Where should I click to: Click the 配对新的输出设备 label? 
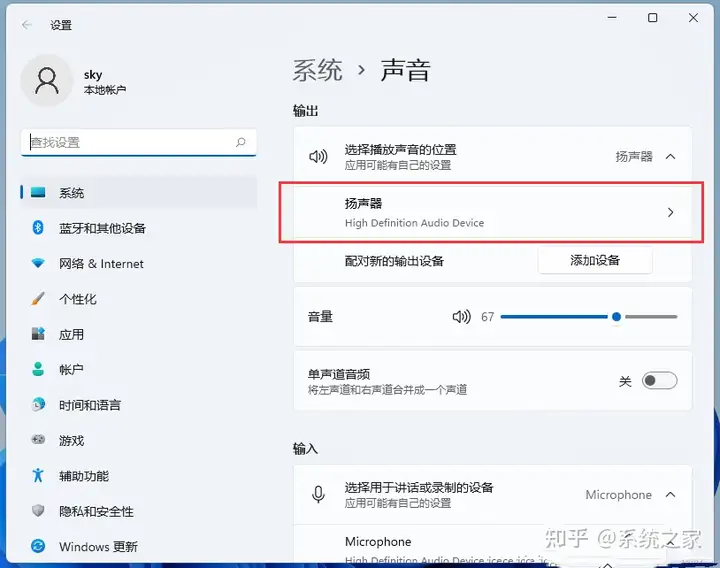394,261
